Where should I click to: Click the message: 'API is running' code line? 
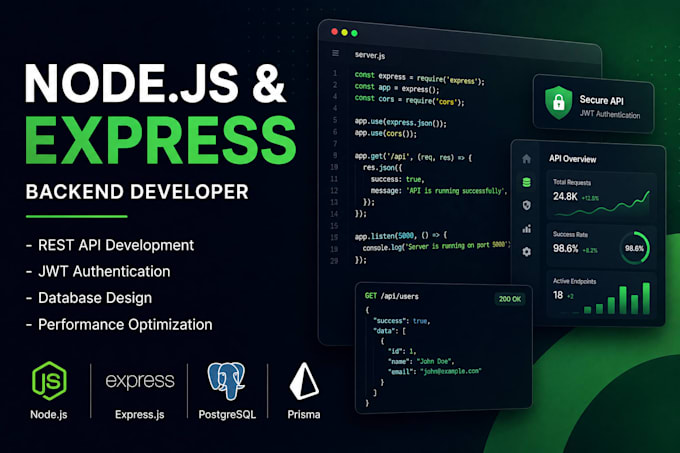[438, 190]
